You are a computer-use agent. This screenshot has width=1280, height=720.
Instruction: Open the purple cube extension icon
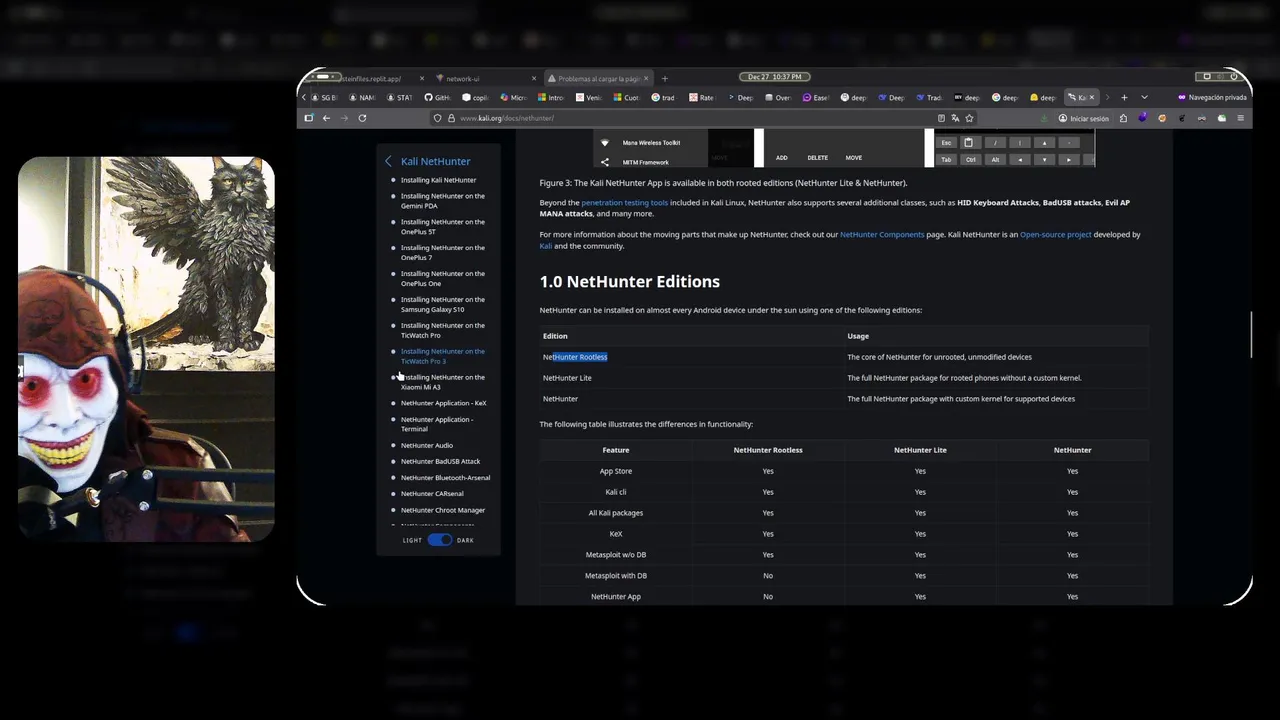(x=1143, y=118)
